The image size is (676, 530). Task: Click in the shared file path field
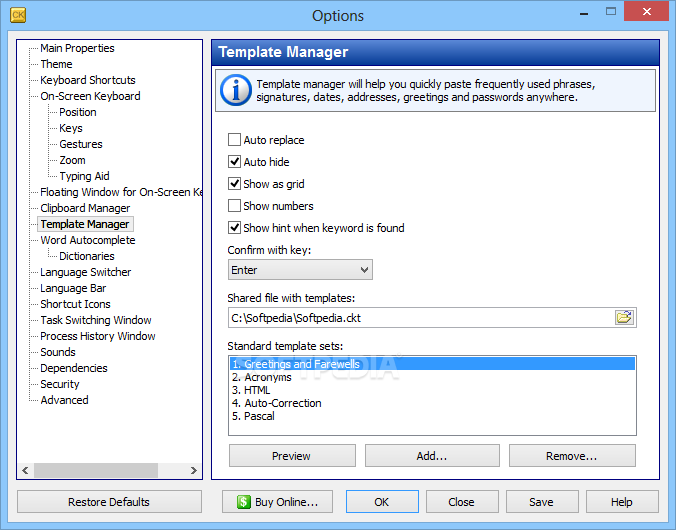click(x=421, y=318)
